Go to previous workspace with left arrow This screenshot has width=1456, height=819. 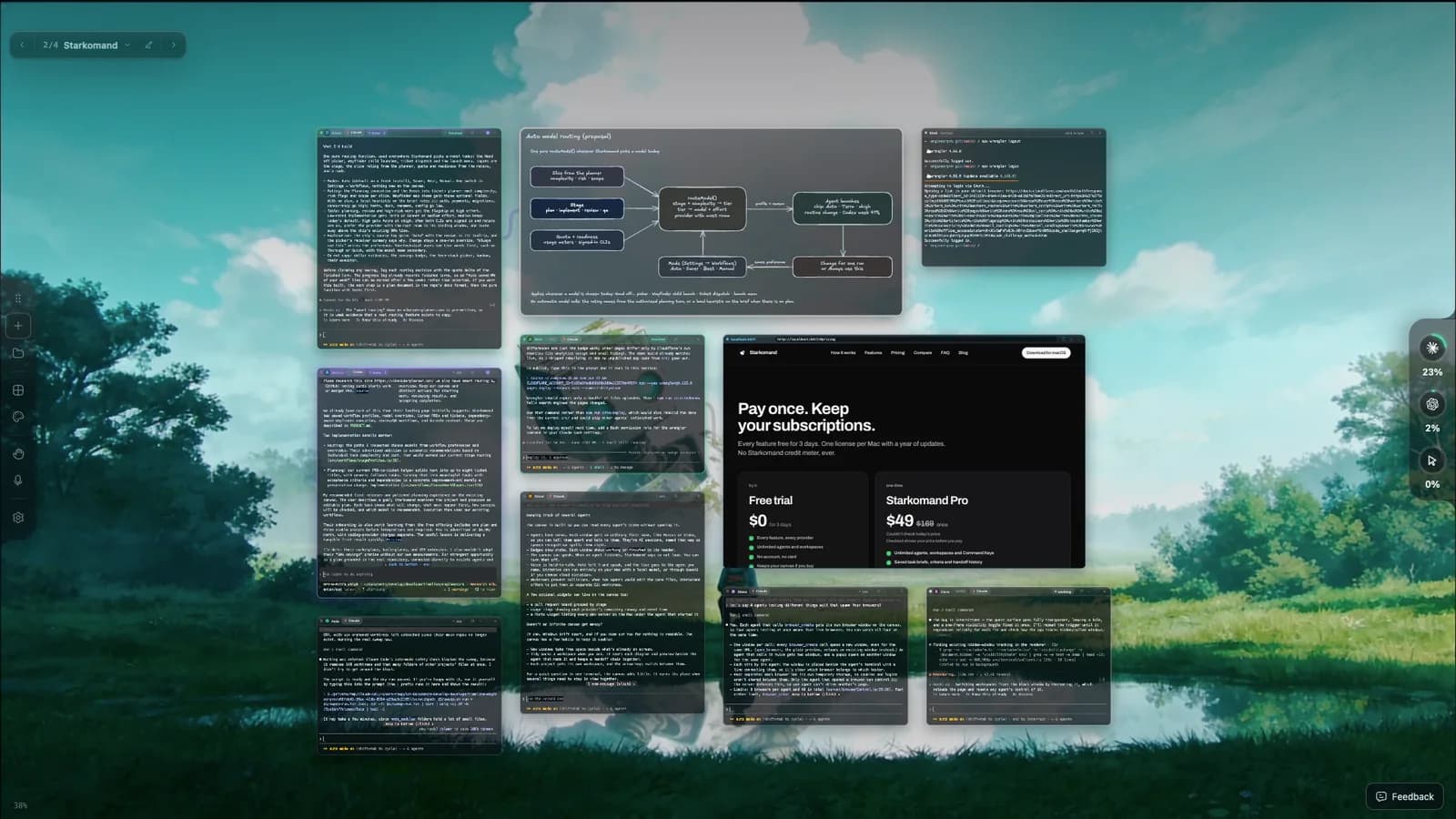click(x=23, y=45)
